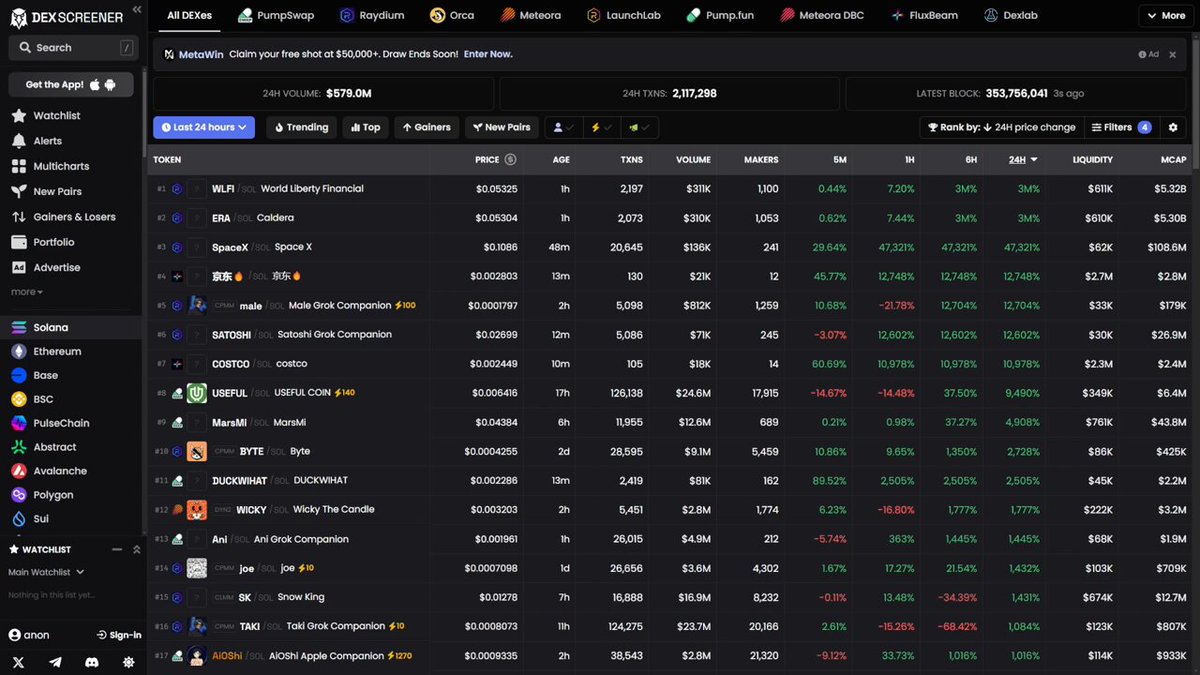Expand the 'more' sidebar menu

(x=27, y=292)
